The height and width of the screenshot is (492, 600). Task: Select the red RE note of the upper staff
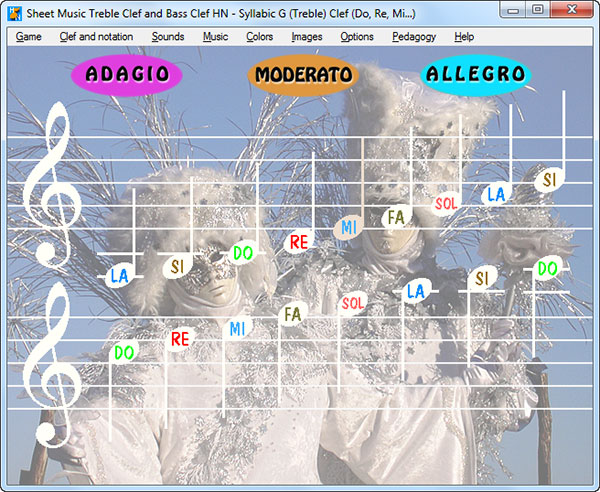point(299,242)
